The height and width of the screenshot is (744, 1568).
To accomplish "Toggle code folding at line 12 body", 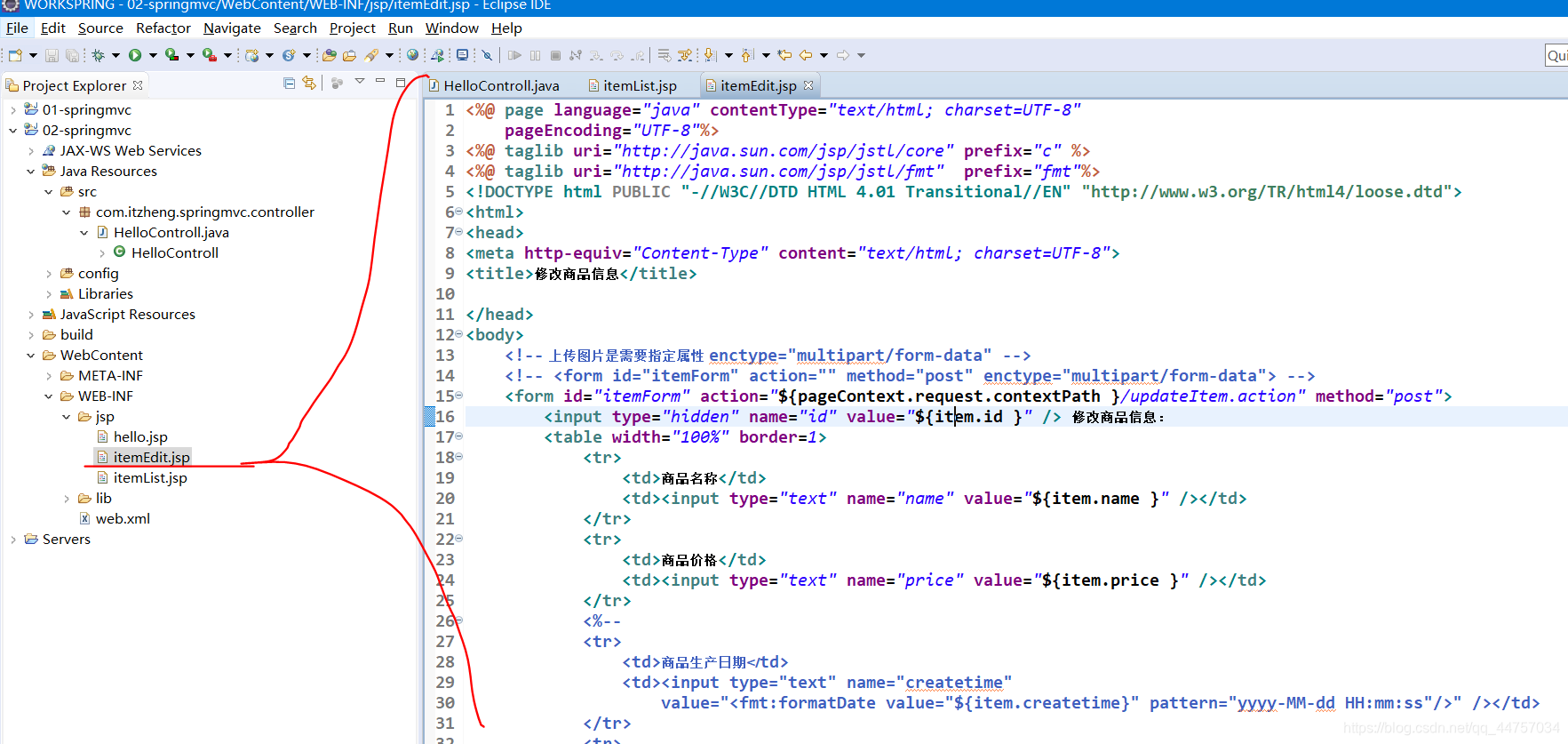I will (x=459, y=334).
